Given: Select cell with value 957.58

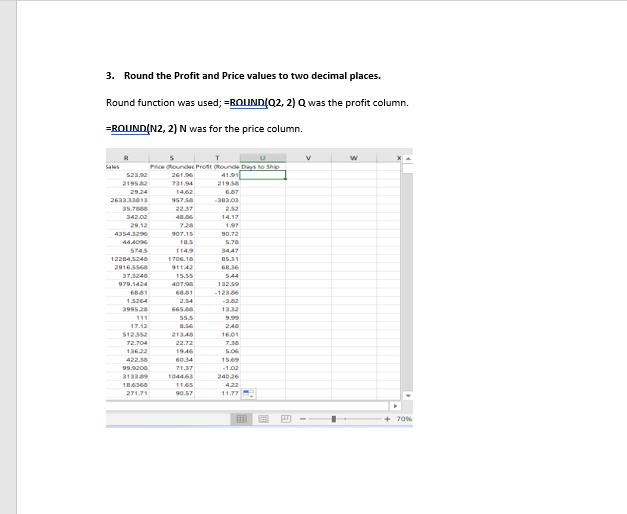Looking at the screenshot, I should [172, 200].
